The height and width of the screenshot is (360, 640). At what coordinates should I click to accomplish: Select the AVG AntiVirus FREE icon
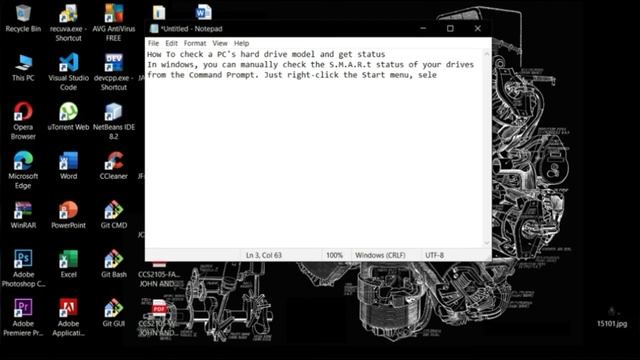[x=113, y=23]
